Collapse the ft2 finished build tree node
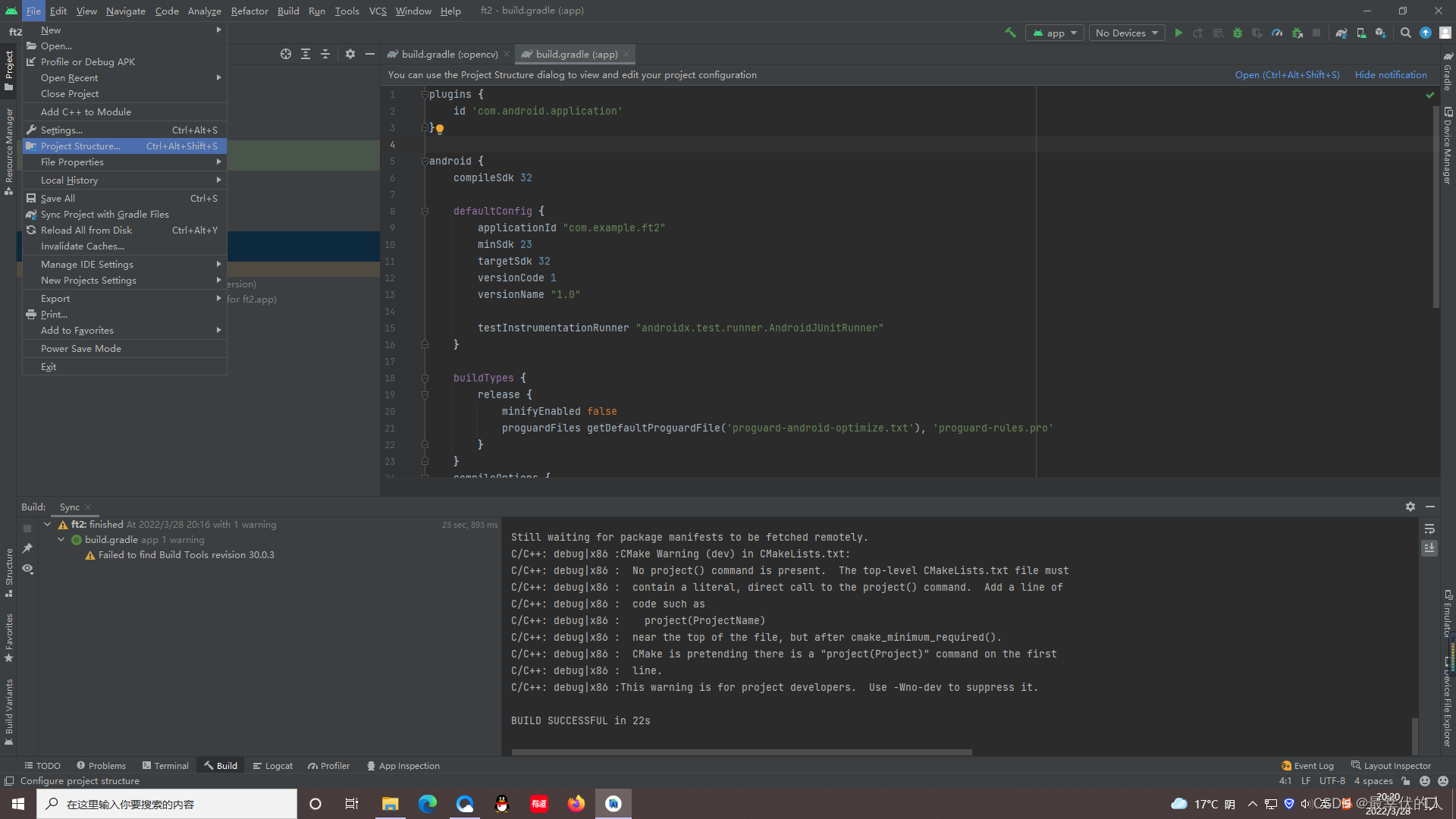This screenshot has width=1456, height=819. 48,524
